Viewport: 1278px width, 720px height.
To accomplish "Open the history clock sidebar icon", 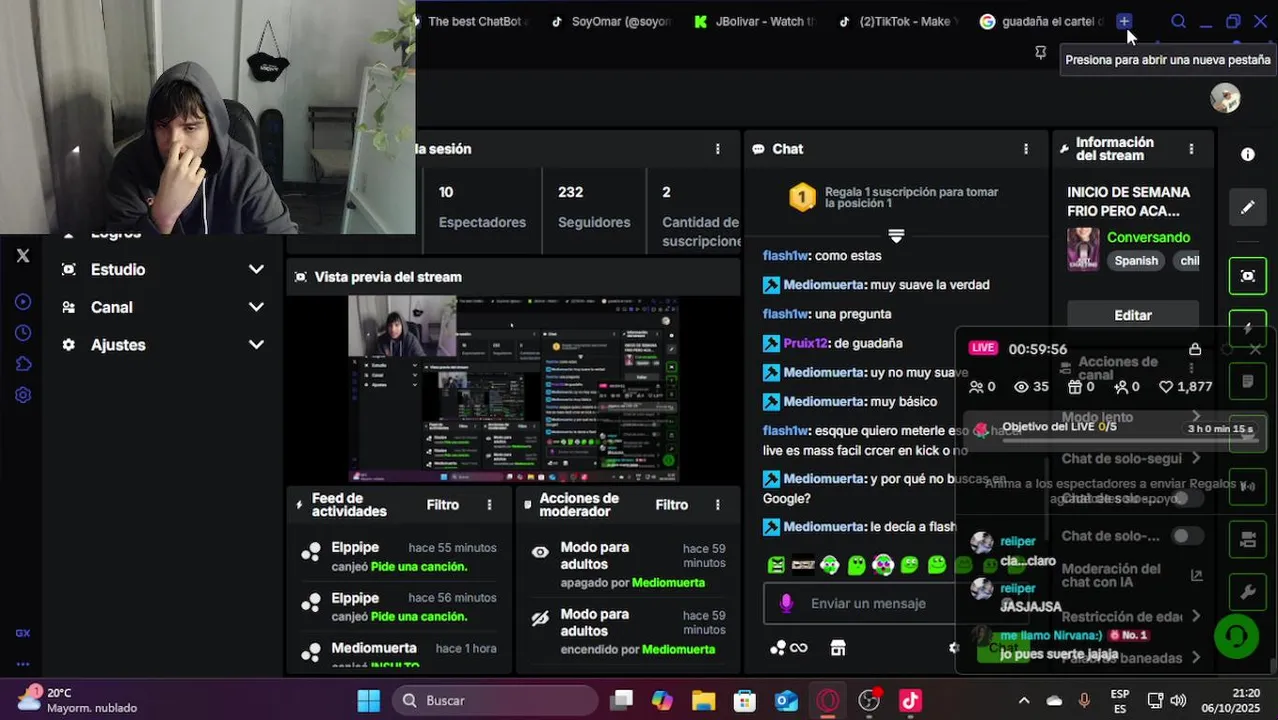I will point(23,333).
